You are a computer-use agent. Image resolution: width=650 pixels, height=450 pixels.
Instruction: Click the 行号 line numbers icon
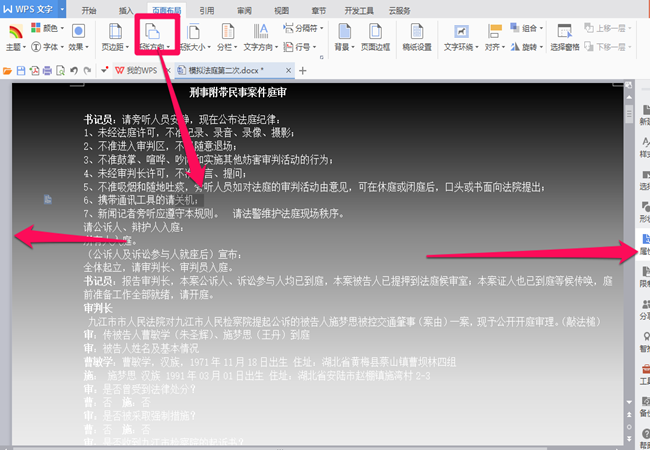coord(288,47)
